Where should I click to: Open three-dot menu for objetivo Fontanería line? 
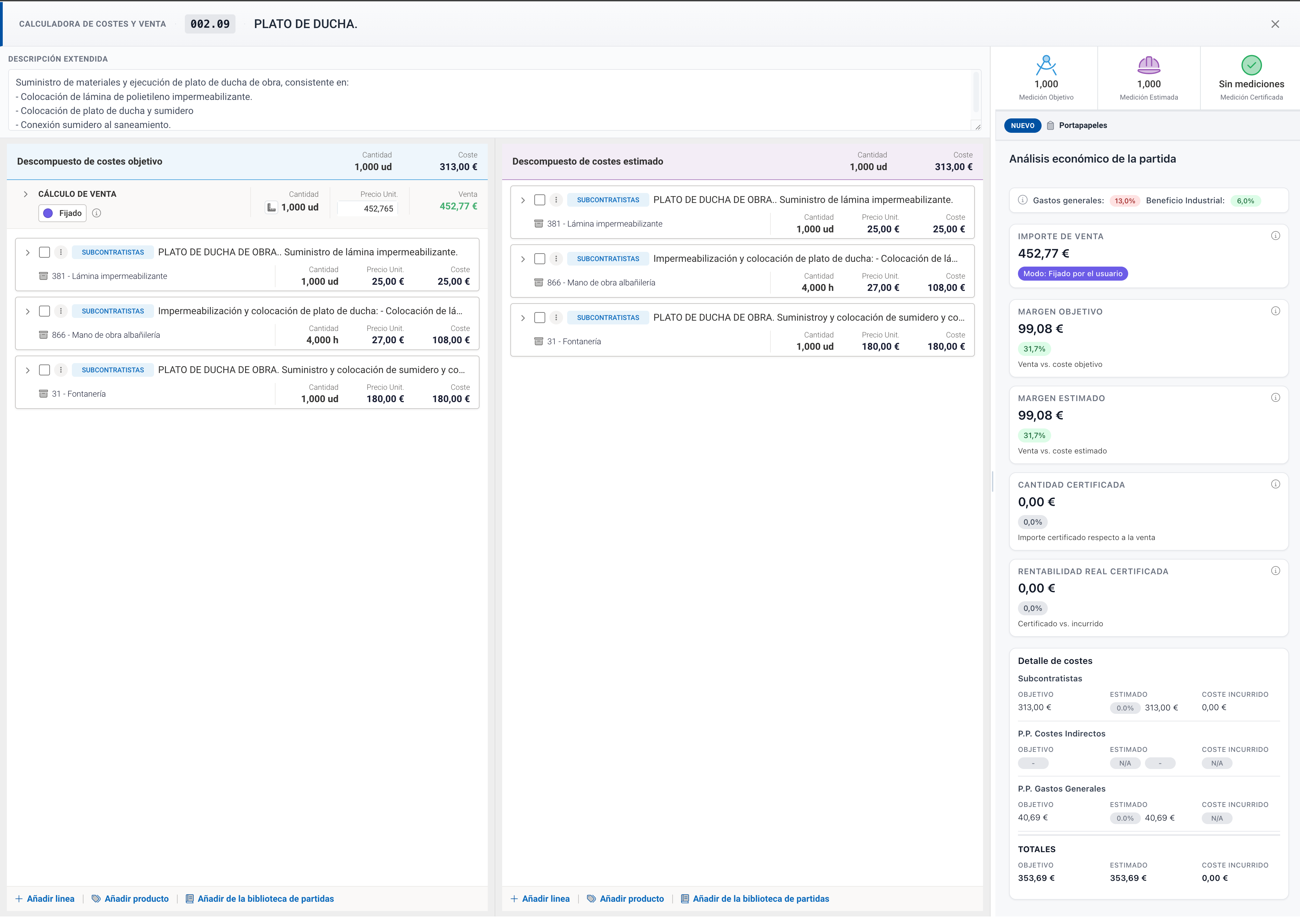[x=61, y=370]
